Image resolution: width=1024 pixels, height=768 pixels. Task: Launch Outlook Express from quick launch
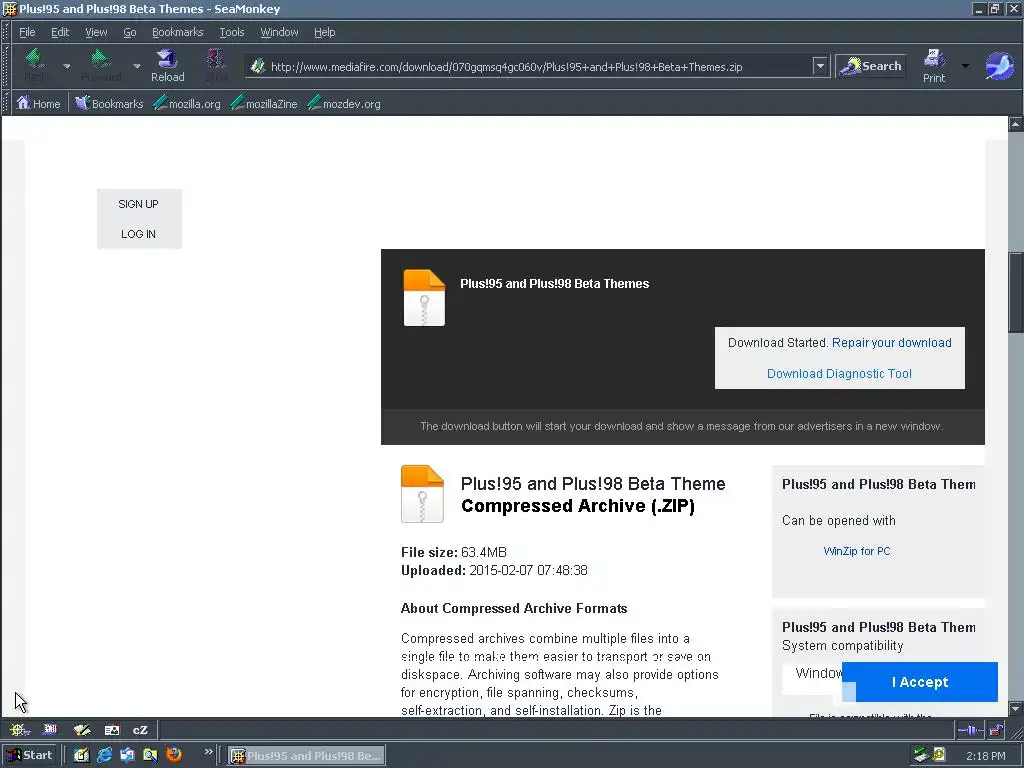pos(127,755)
